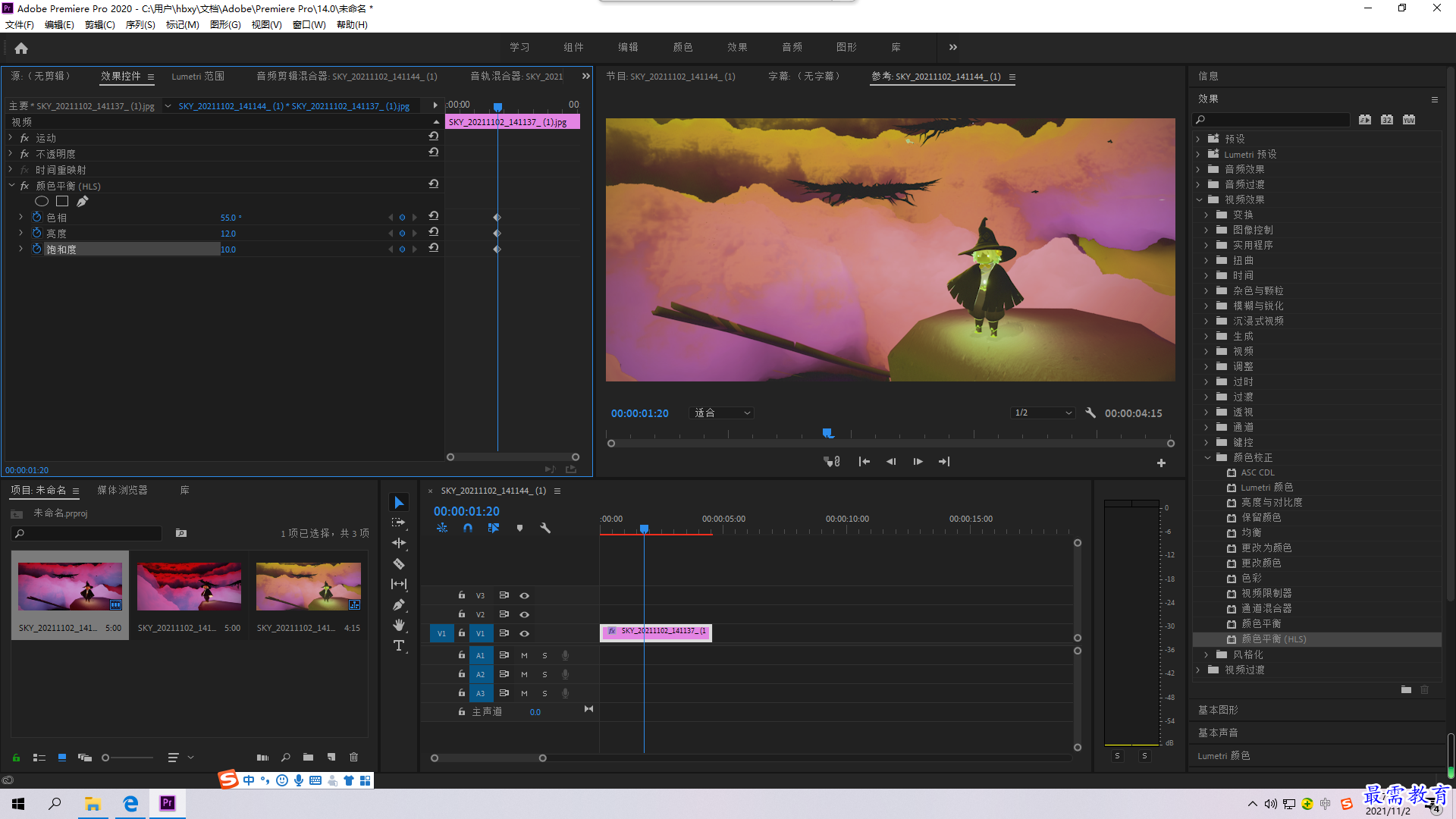Show overflow workspaces chevron
1456x819 pixels.
point(953,47)
